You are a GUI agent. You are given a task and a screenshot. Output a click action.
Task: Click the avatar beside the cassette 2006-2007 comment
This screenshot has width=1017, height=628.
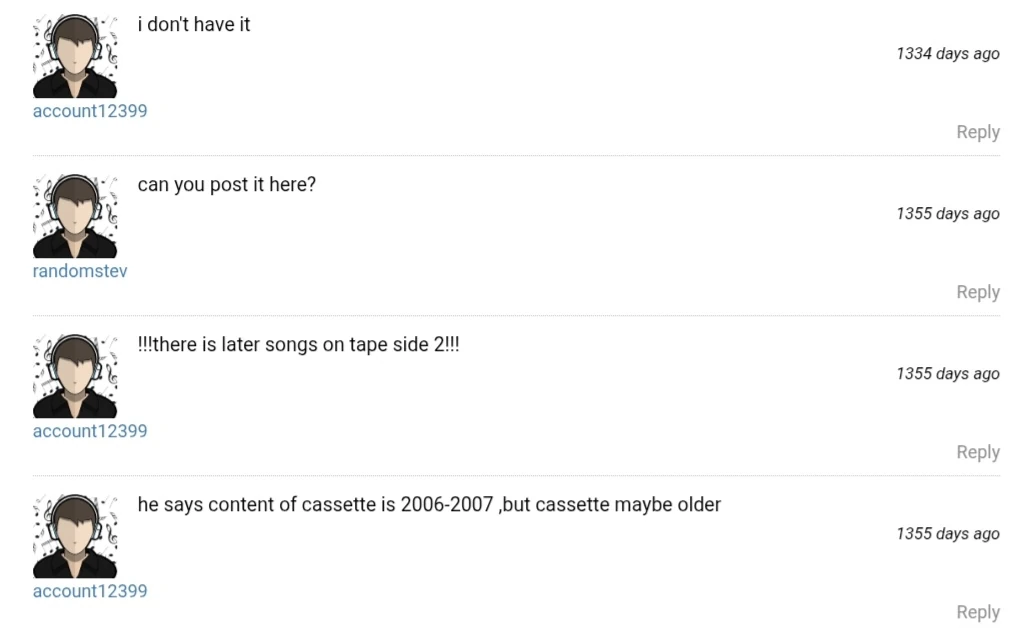(75, 537)
